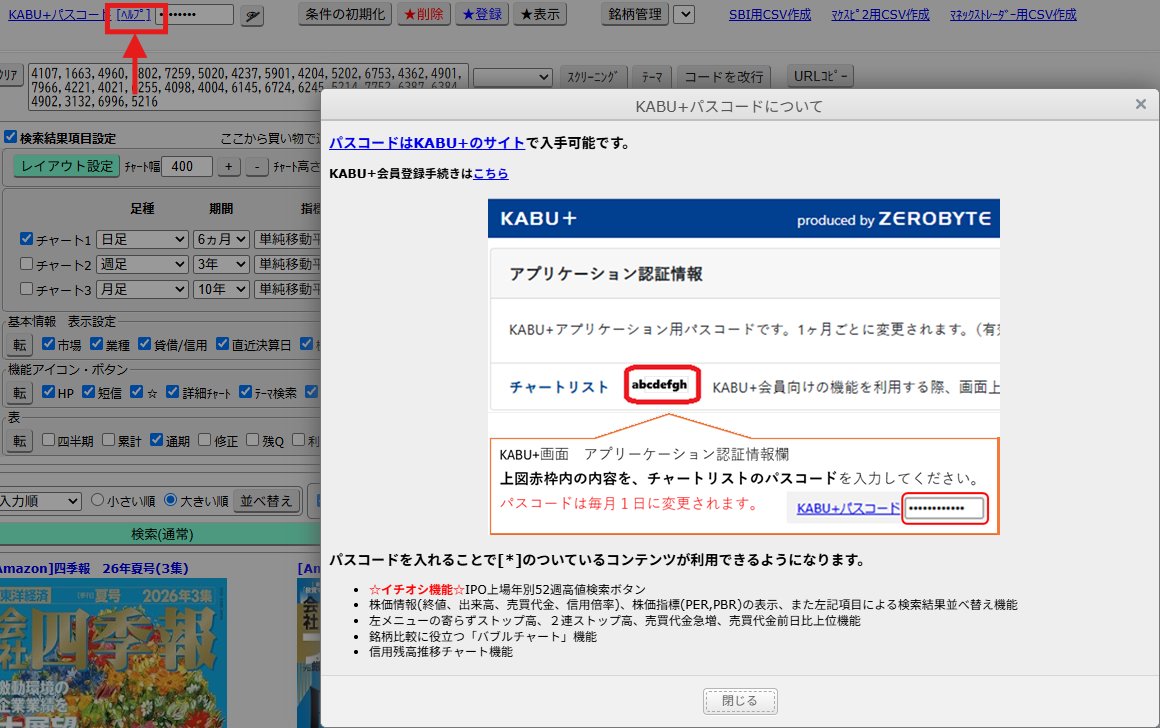
Task: Uncheck the 通期 checkbox
Action: [x=157, y=439]
